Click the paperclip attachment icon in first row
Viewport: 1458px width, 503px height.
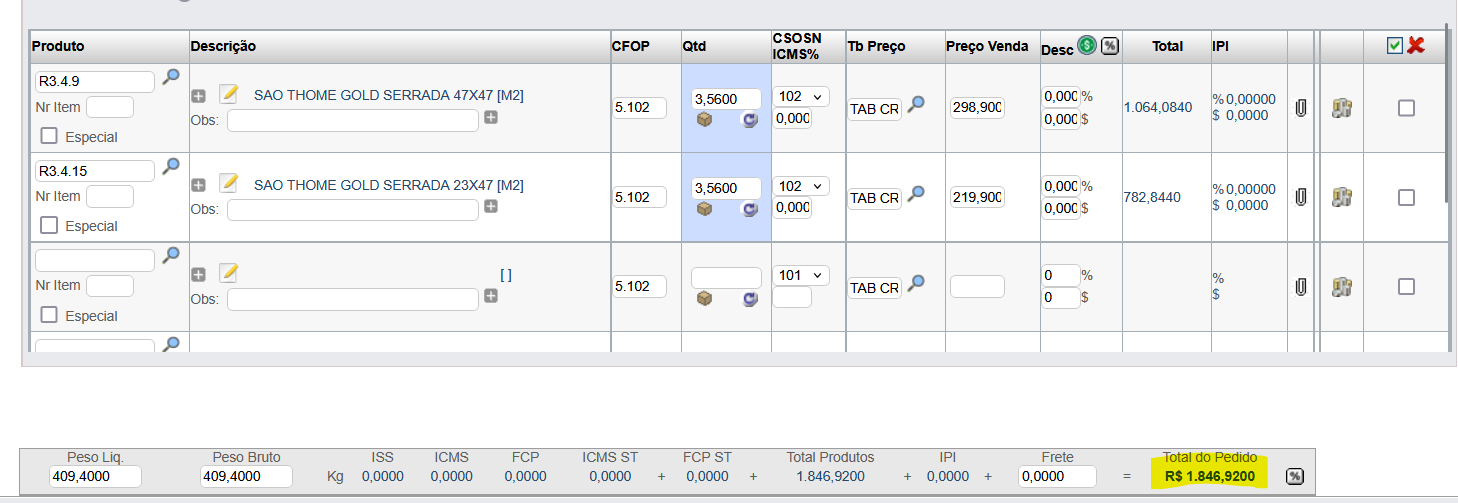pos(1300,108)
